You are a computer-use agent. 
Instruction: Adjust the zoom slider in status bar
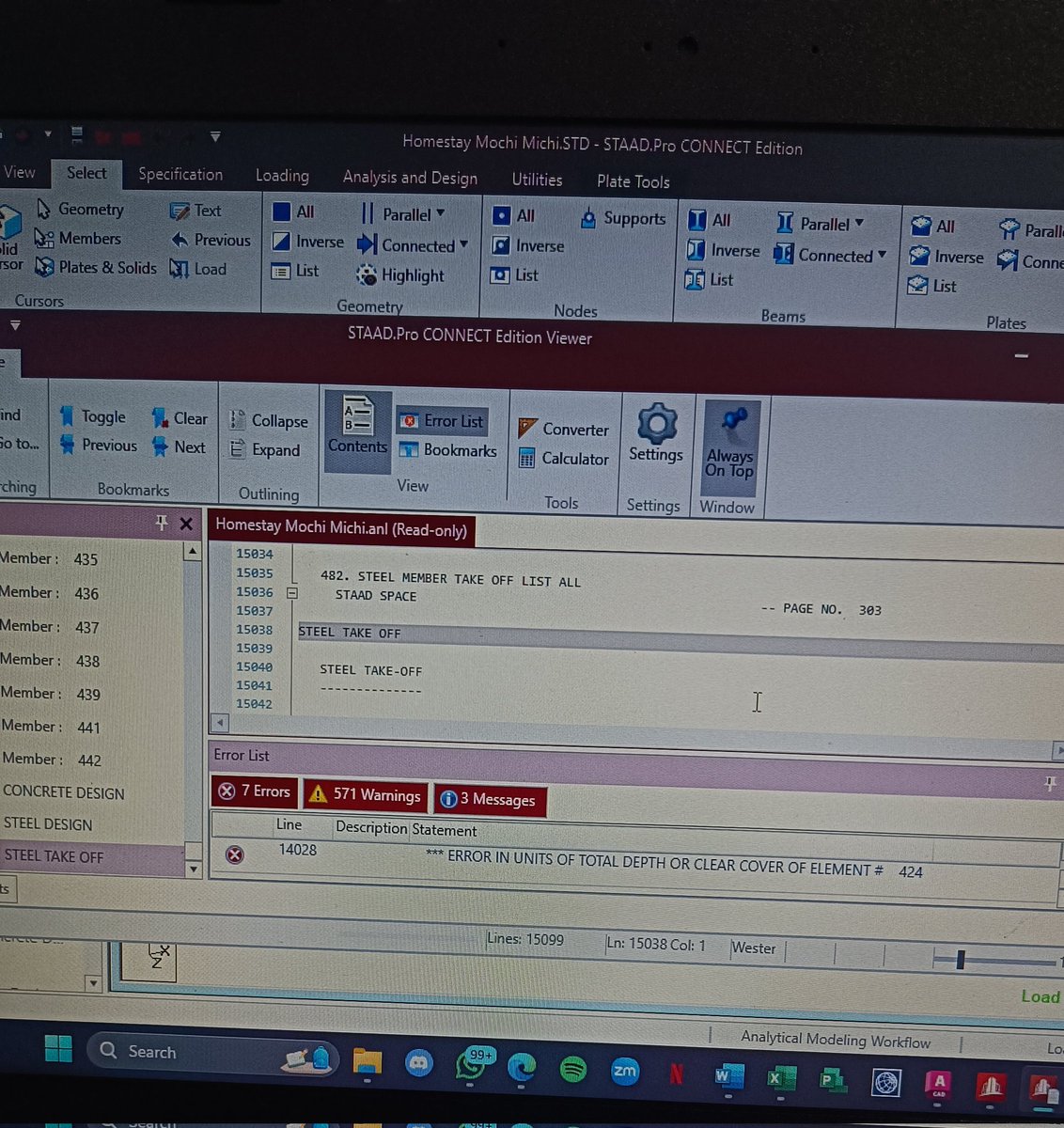point(961,960)
